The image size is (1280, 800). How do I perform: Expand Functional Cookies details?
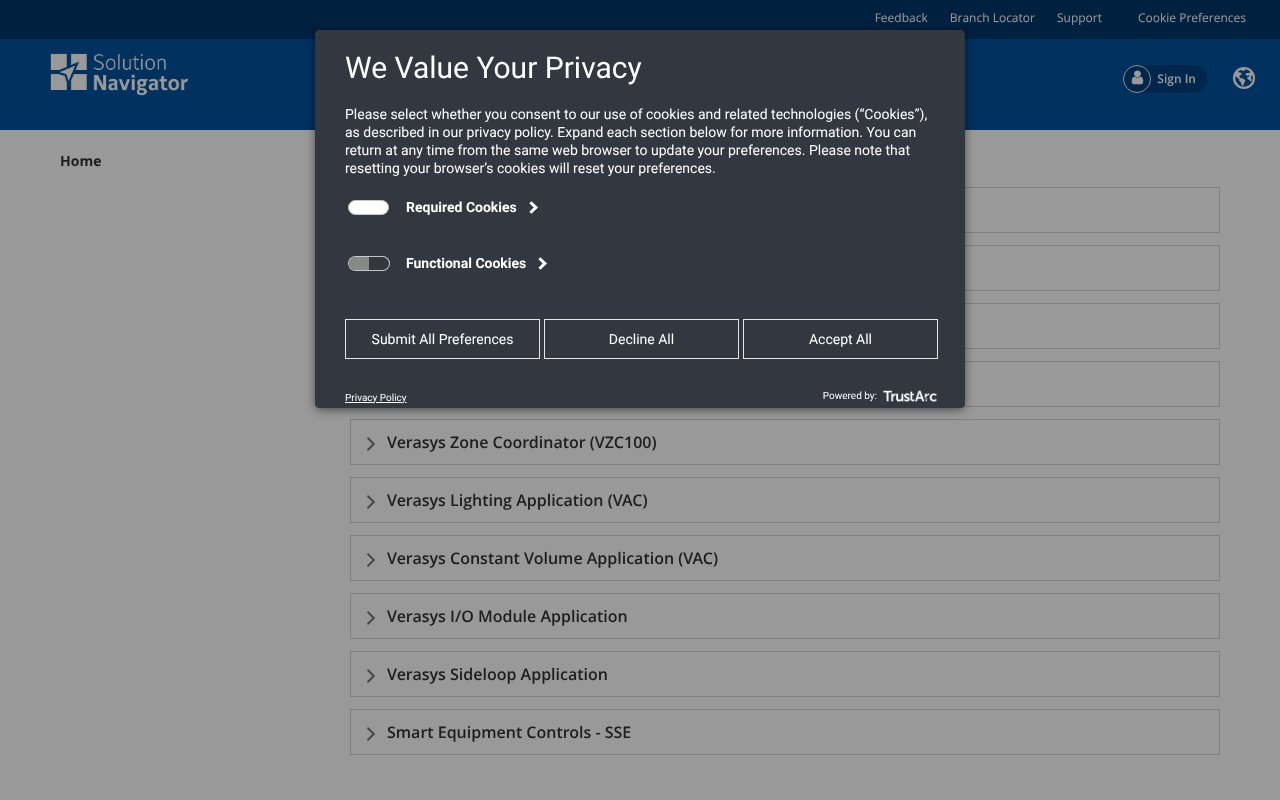[541, 263]
